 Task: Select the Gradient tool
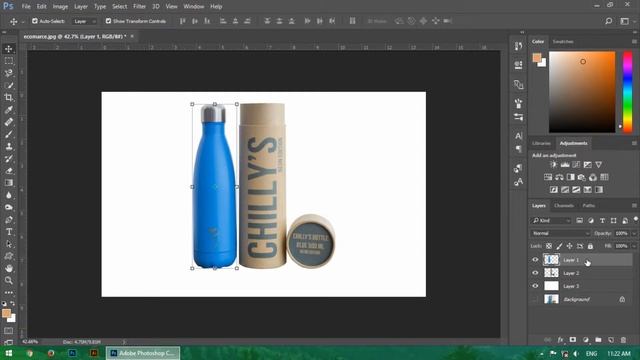(9, 183)
